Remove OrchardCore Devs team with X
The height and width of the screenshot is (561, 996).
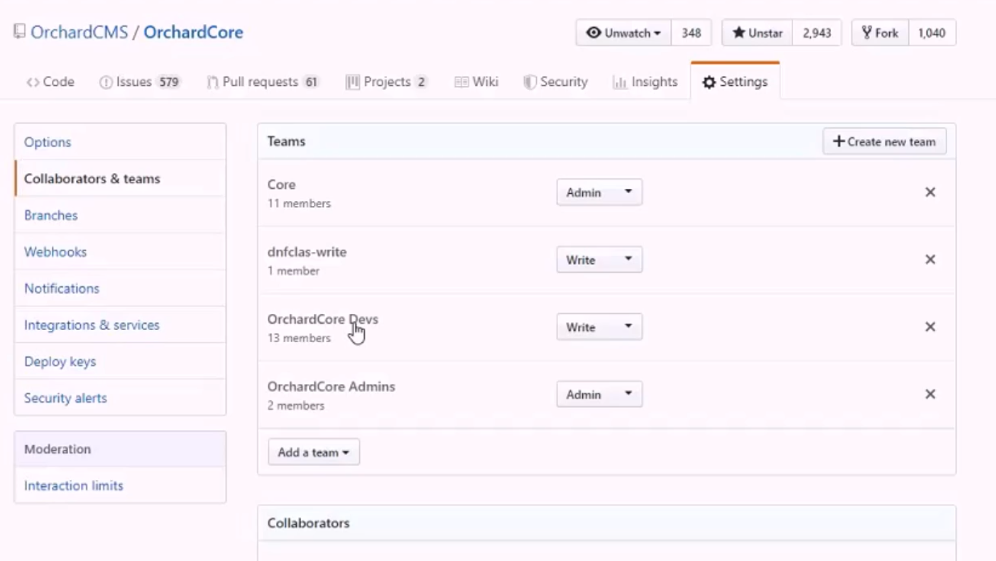930,327
